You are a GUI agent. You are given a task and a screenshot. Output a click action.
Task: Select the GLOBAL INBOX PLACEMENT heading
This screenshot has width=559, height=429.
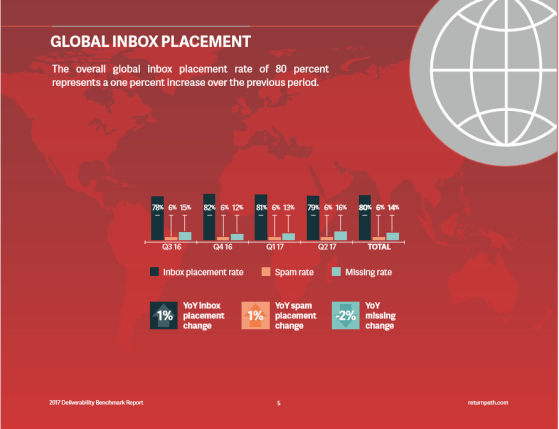click(151, 41)
